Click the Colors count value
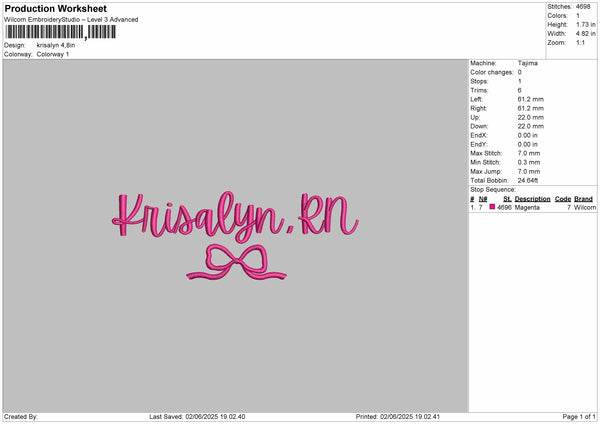 pos(578,16)
